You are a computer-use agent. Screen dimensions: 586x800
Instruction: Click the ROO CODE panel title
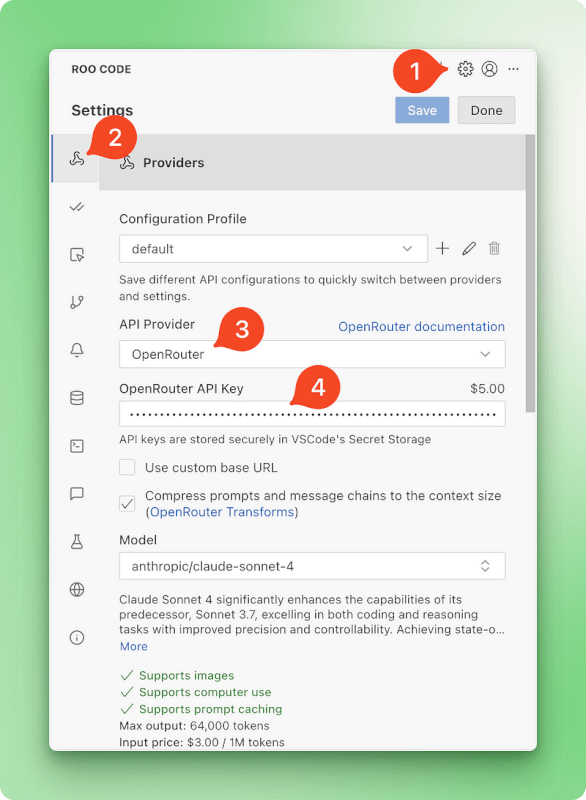point(101,69)
